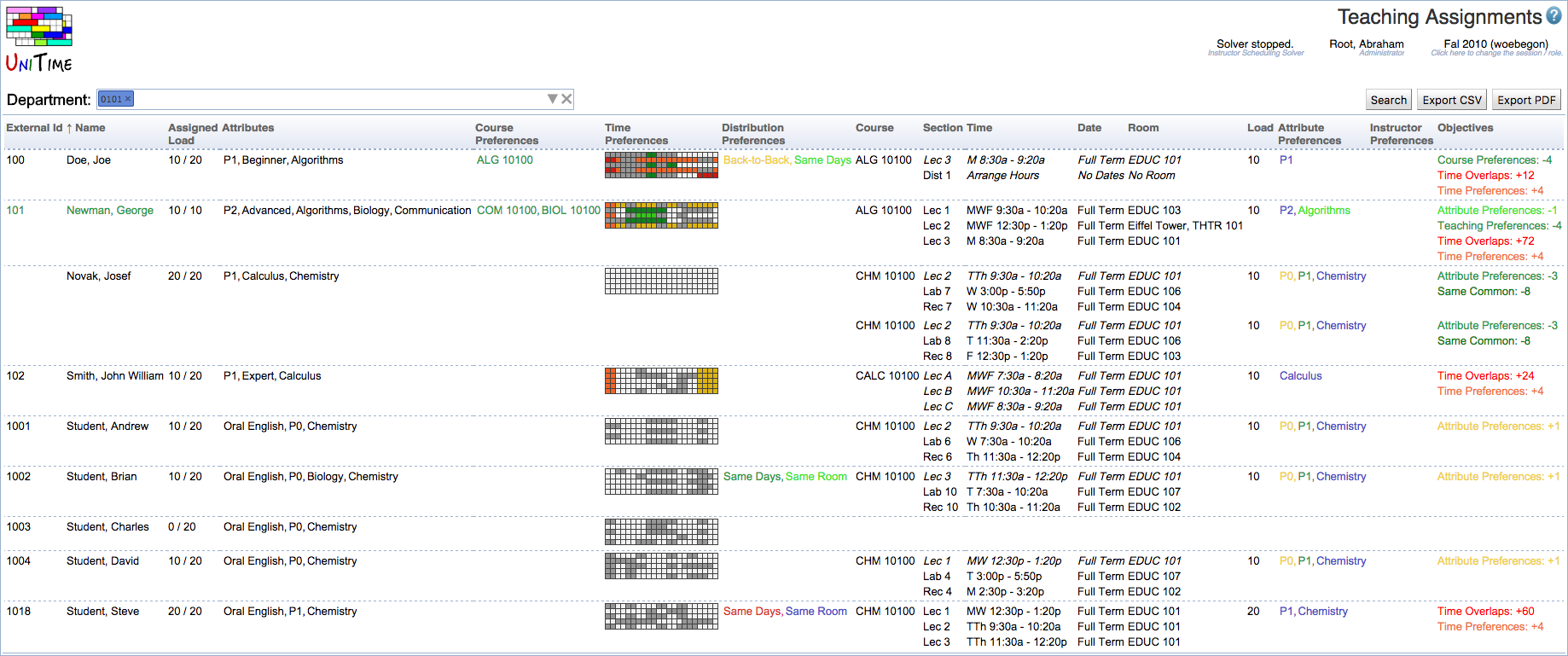Screen dimensions: 1568x656
Task: Click Time Overlaps: +24 objective
Action: click(x=1485, y=375)
